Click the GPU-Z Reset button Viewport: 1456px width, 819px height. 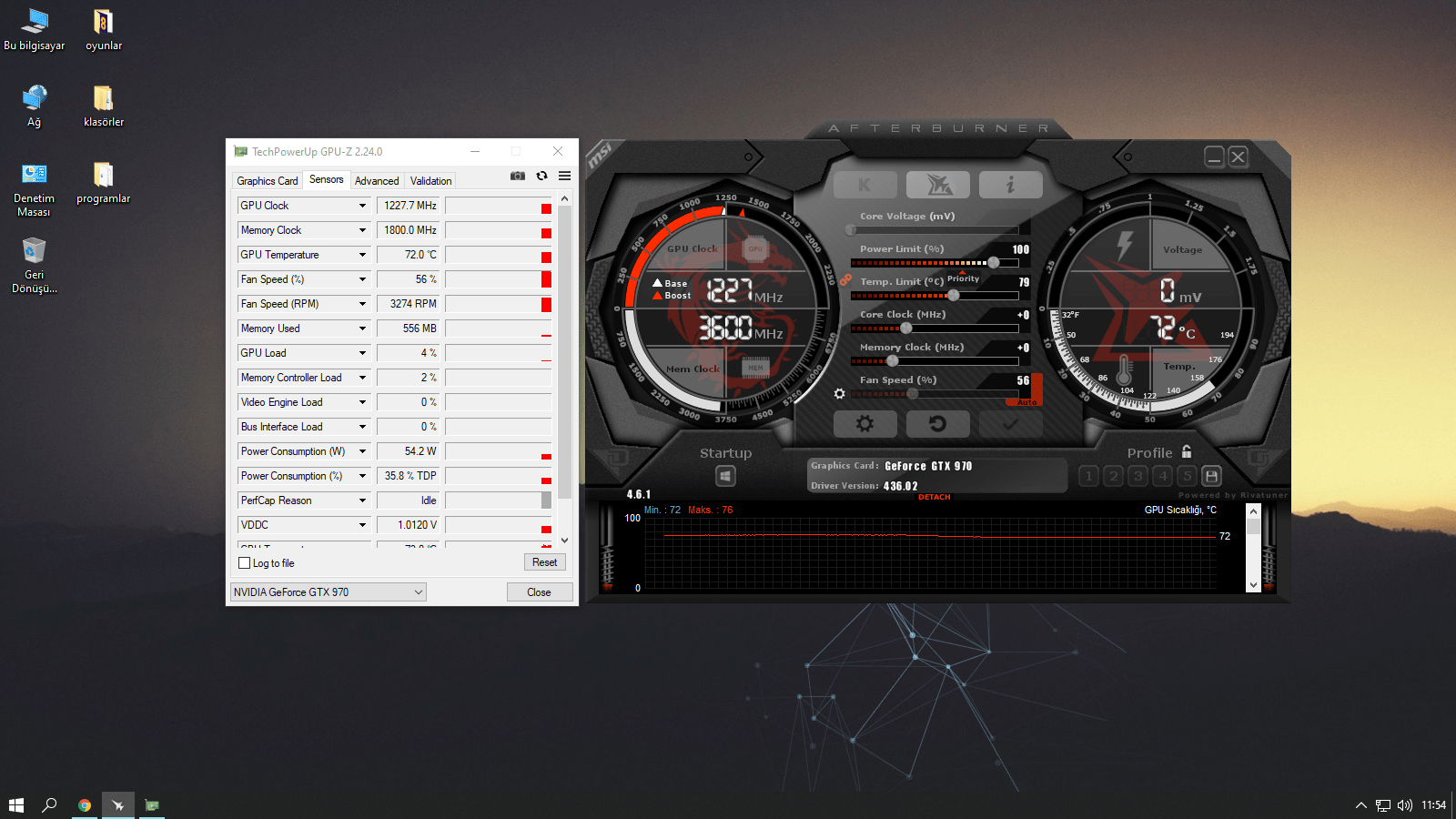pos(545,562)
